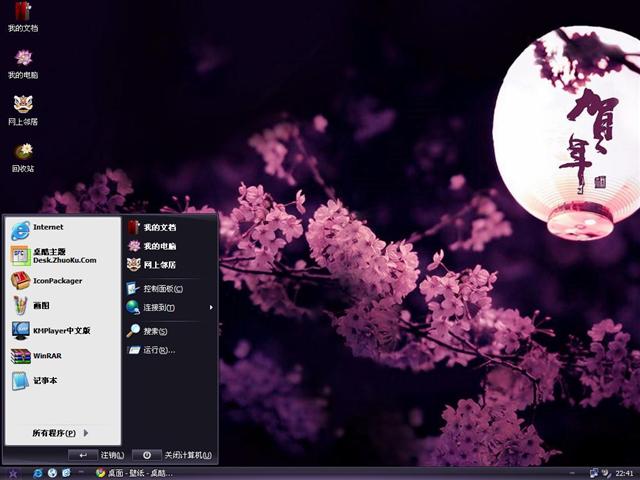Open the 网上邻居 lion desktop icon
Screen dimensions: 640x480
[x=23, y=110]
